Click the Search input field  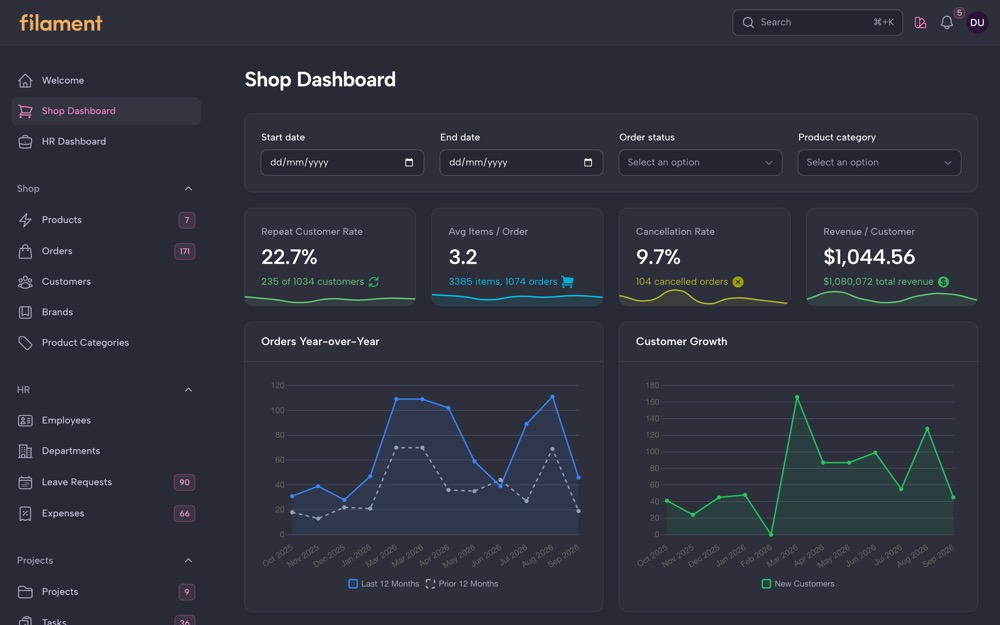[818, 22]
